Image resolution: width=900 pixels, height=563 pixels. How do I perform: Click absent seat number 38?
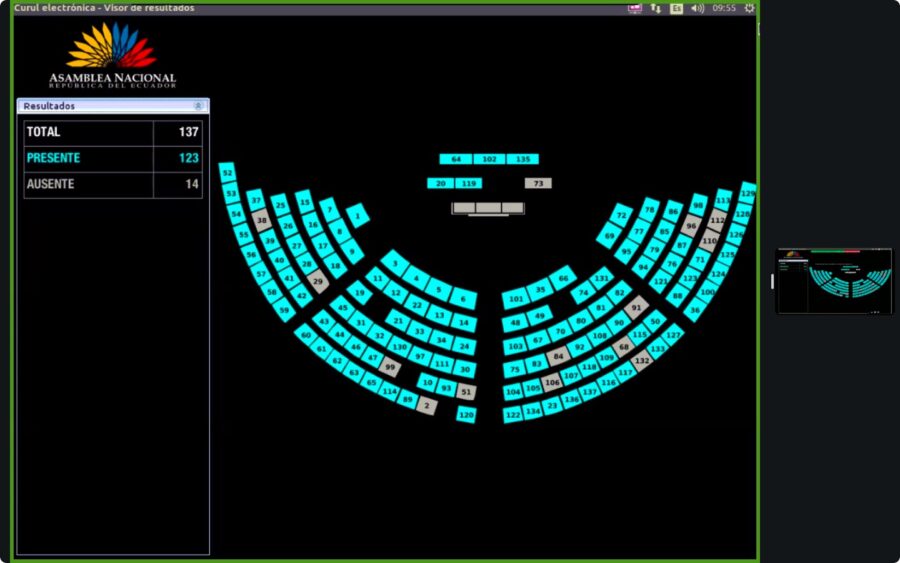(262, 221)
